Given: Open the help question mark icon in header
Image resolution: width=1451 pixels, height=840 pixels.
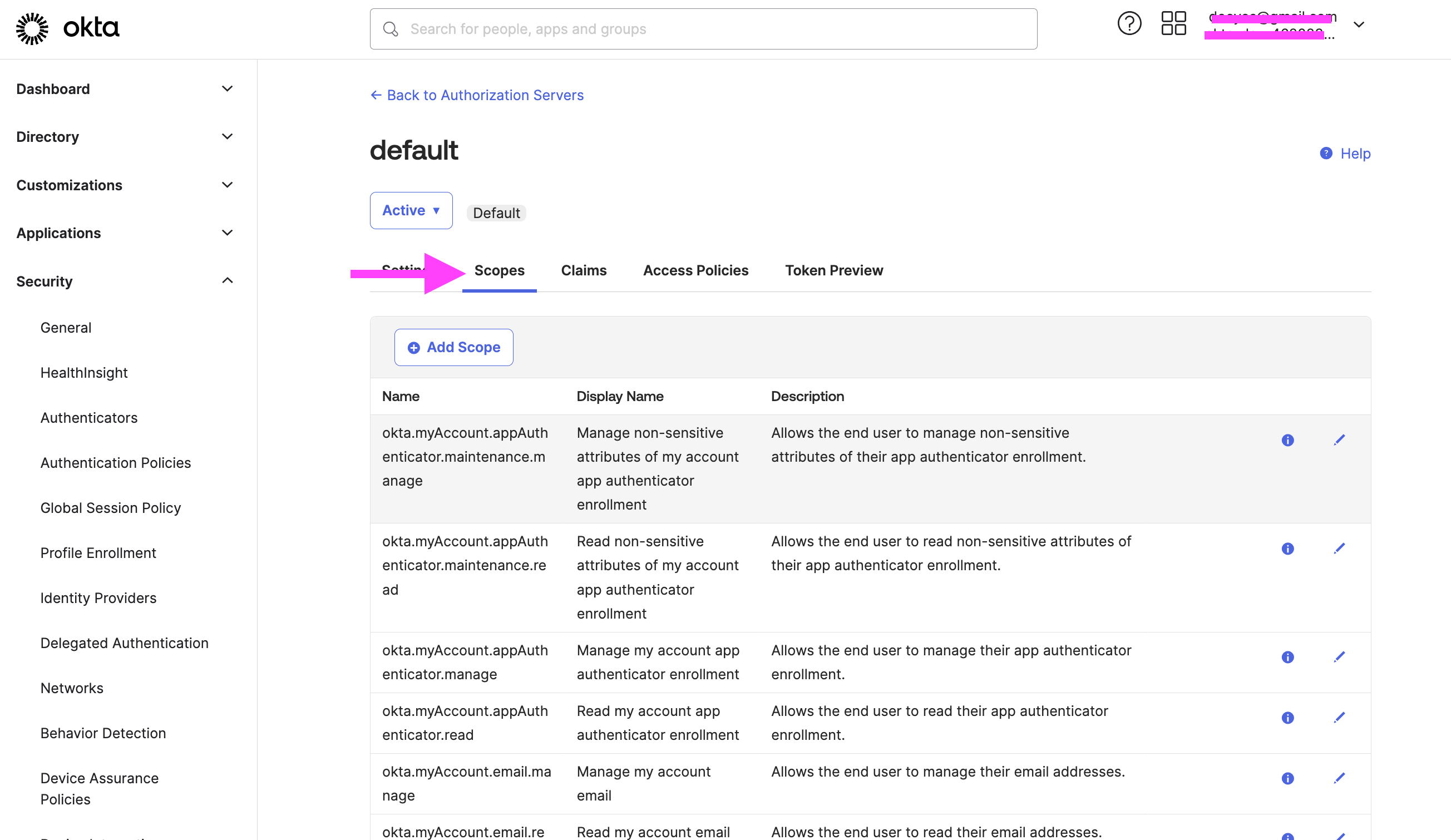Looking at the screenshot, I should 1129,23.
